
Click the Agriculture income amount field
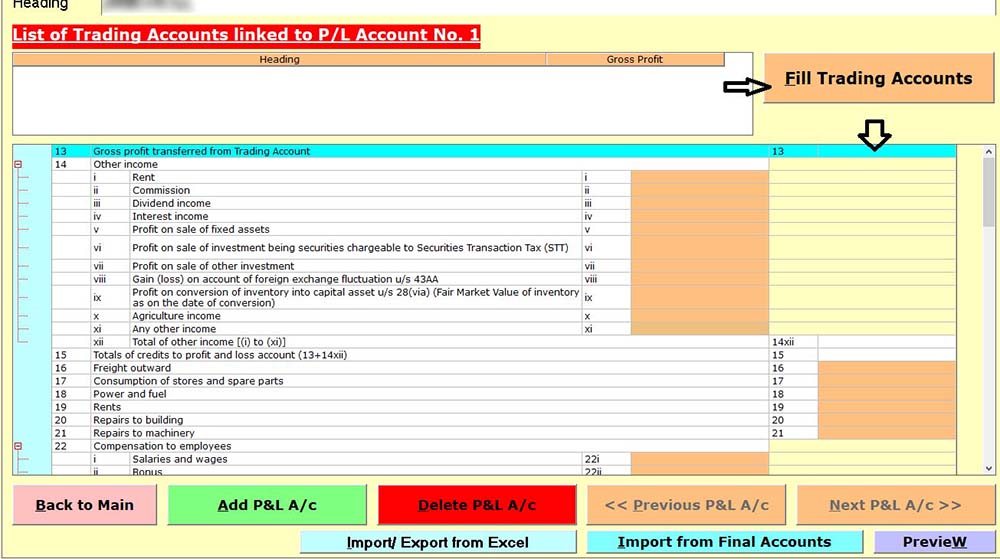(699, 316)
